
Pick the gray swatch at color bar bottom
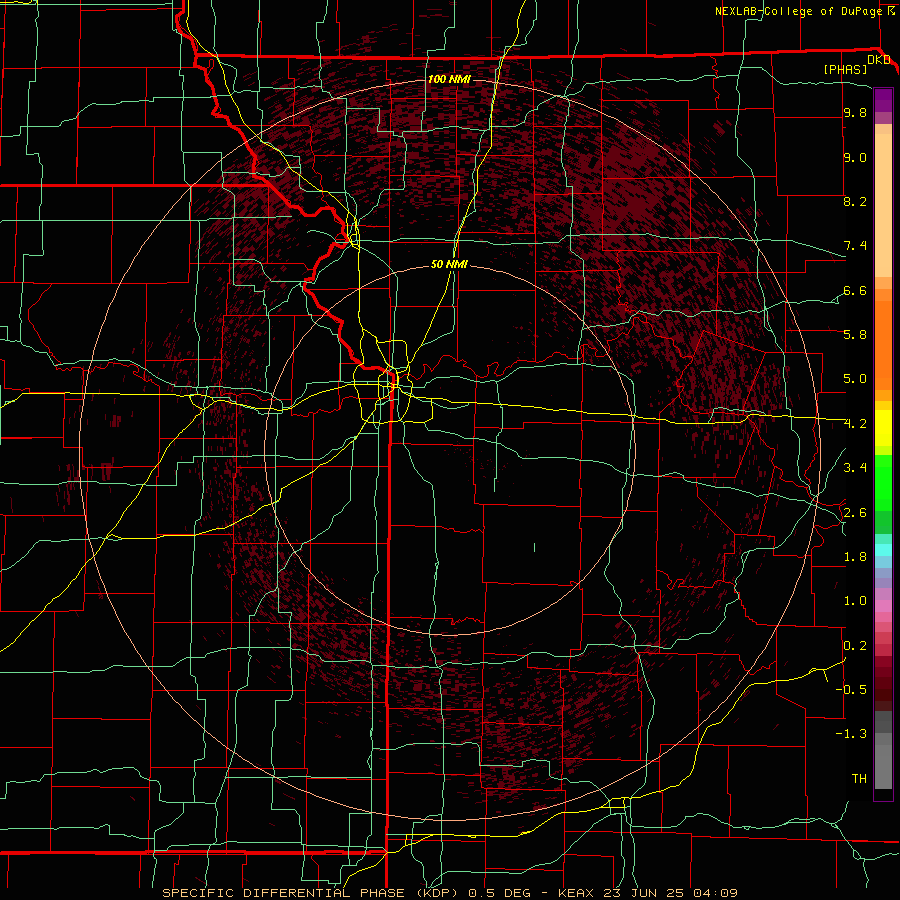click(883, 769)
